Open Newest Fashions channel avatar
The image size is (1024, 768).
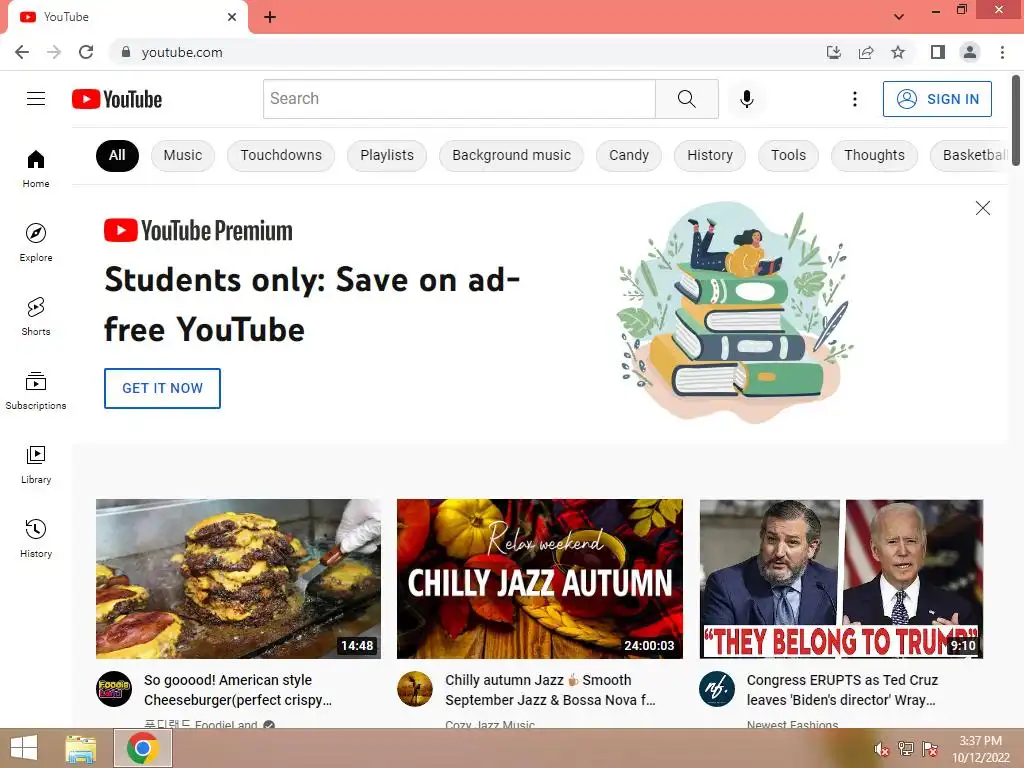717,689
